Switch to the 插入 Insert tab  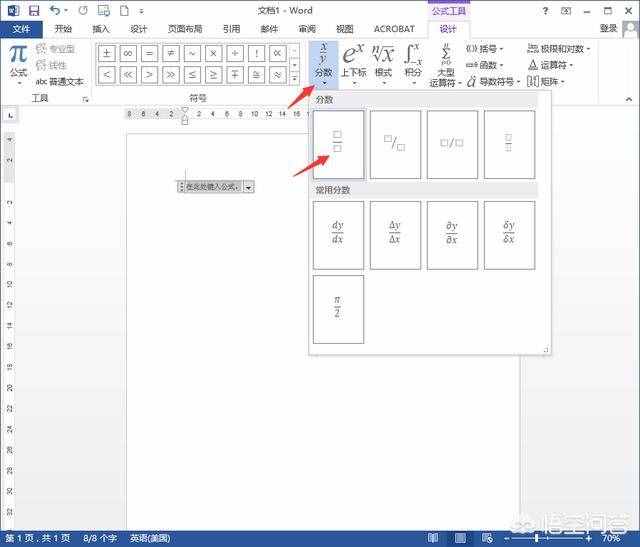pos(101,29)
